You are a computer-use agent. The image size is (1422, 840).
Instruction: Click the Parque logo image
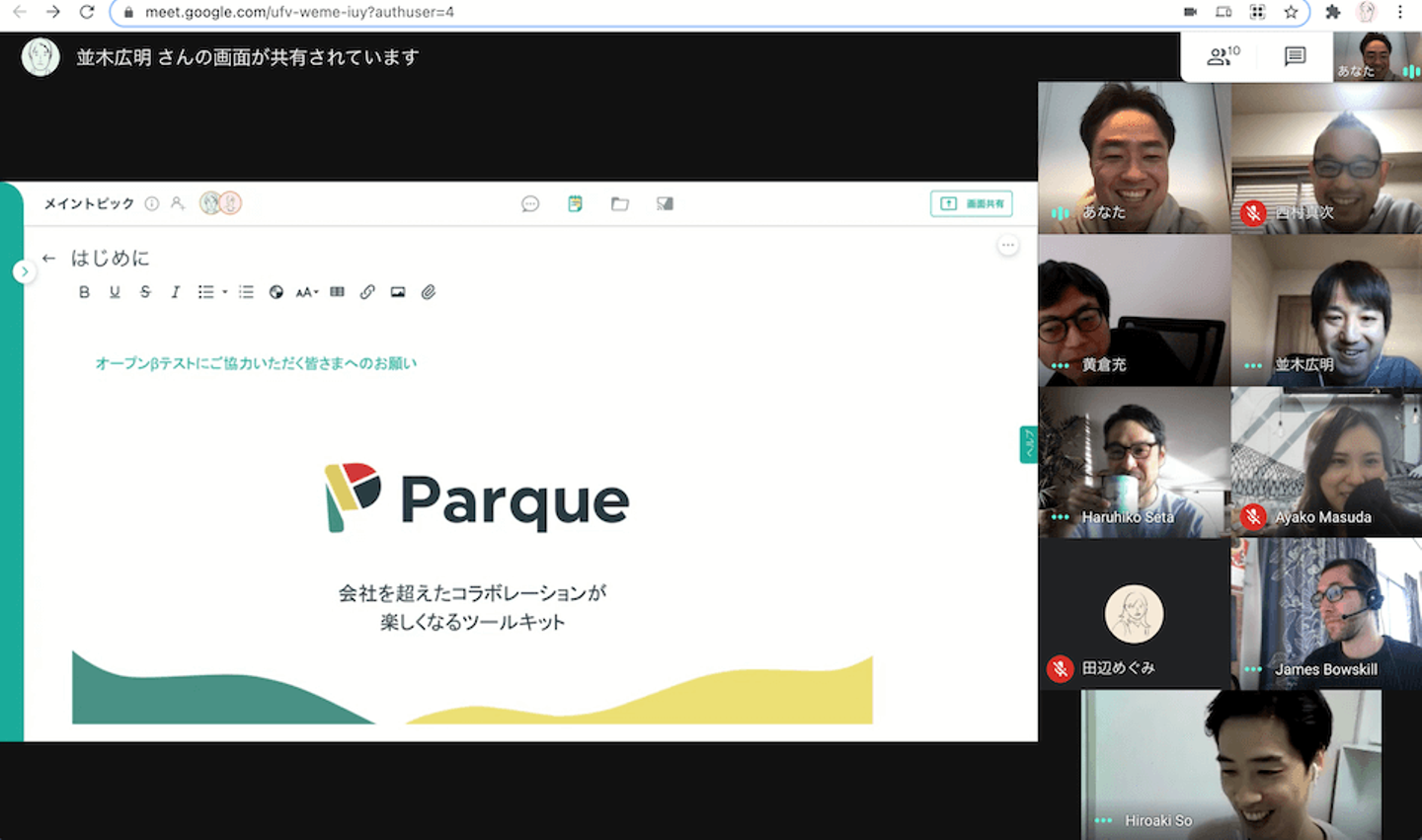pyautogui.click(x=477, y=499)
